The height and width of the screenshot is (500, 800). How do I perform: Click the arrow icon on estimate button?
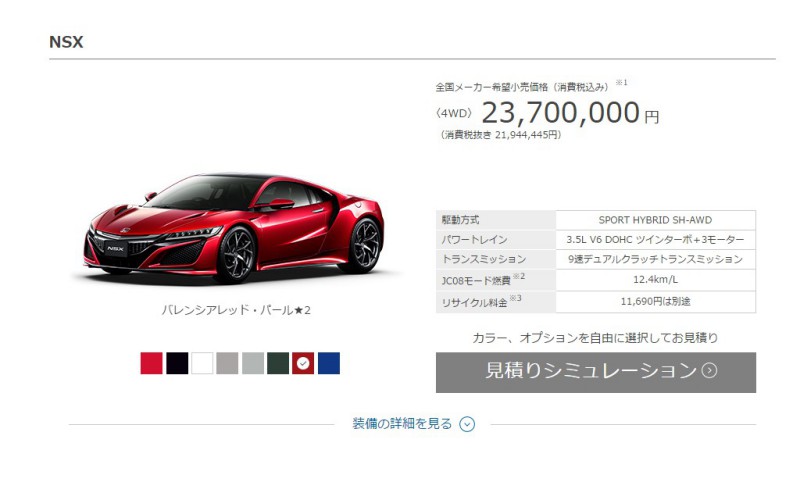709,370
